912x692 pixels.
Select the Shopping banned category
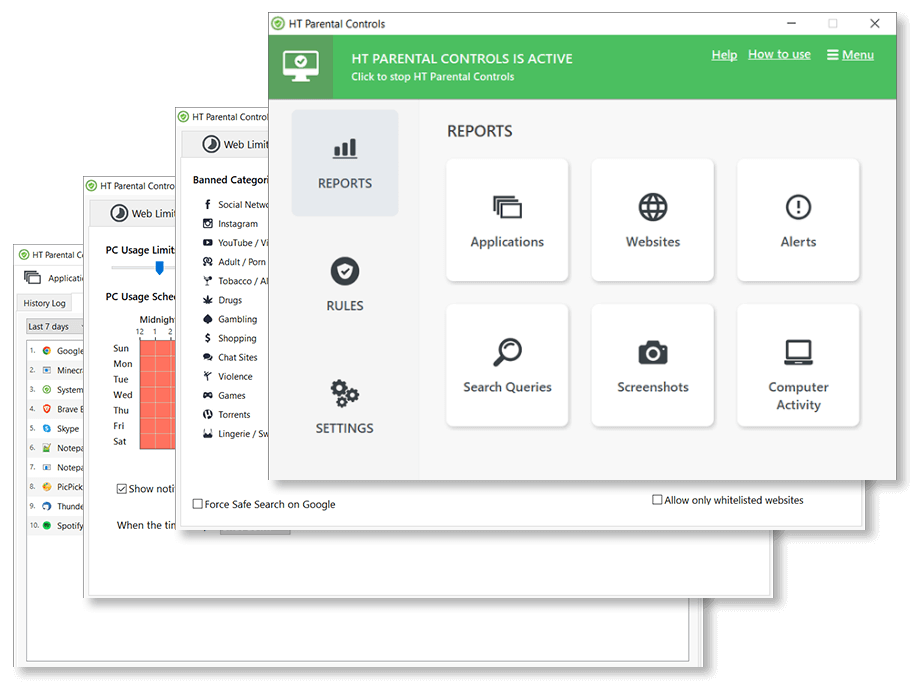tap(230, 338)
